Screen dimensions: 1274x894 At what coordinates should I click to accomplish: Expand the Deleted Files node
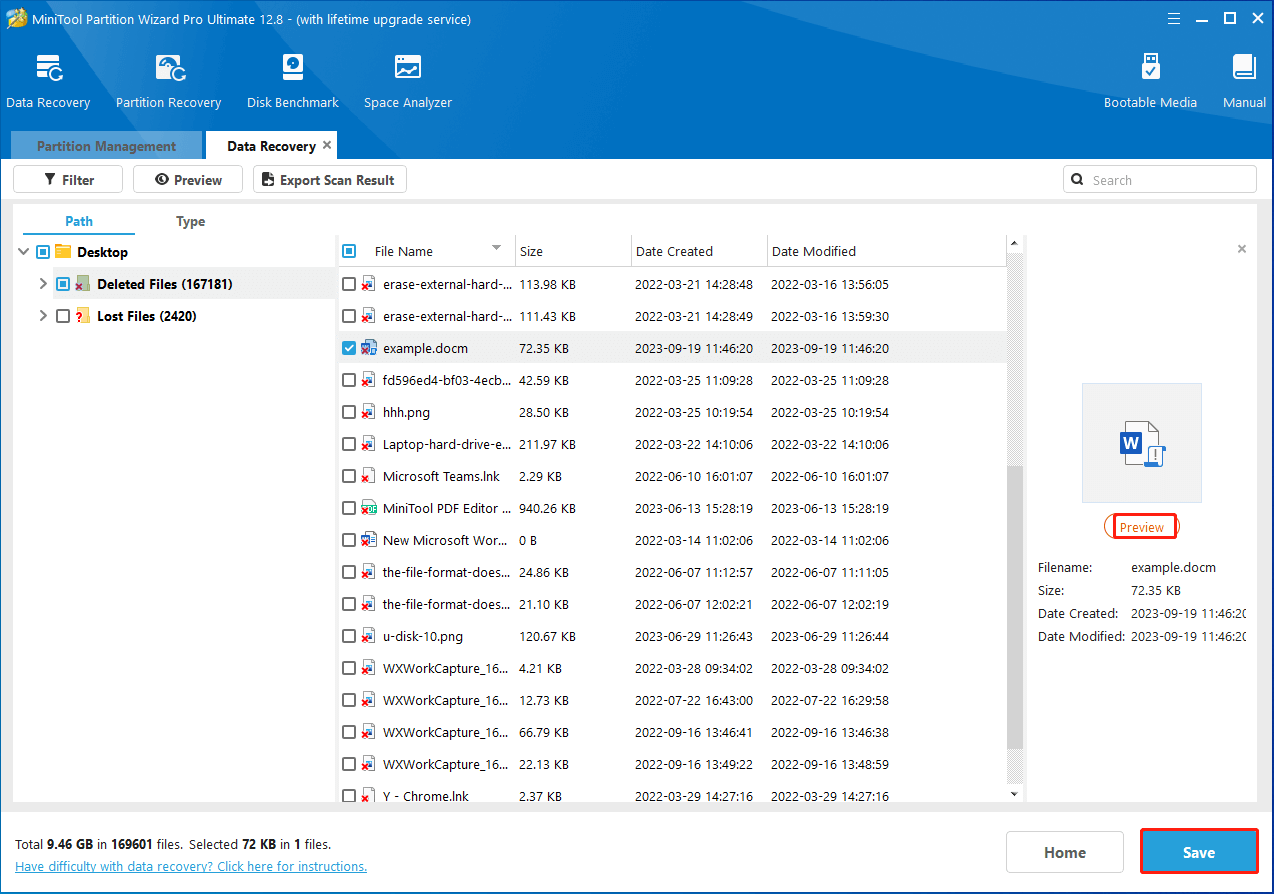tap(42, 284)
